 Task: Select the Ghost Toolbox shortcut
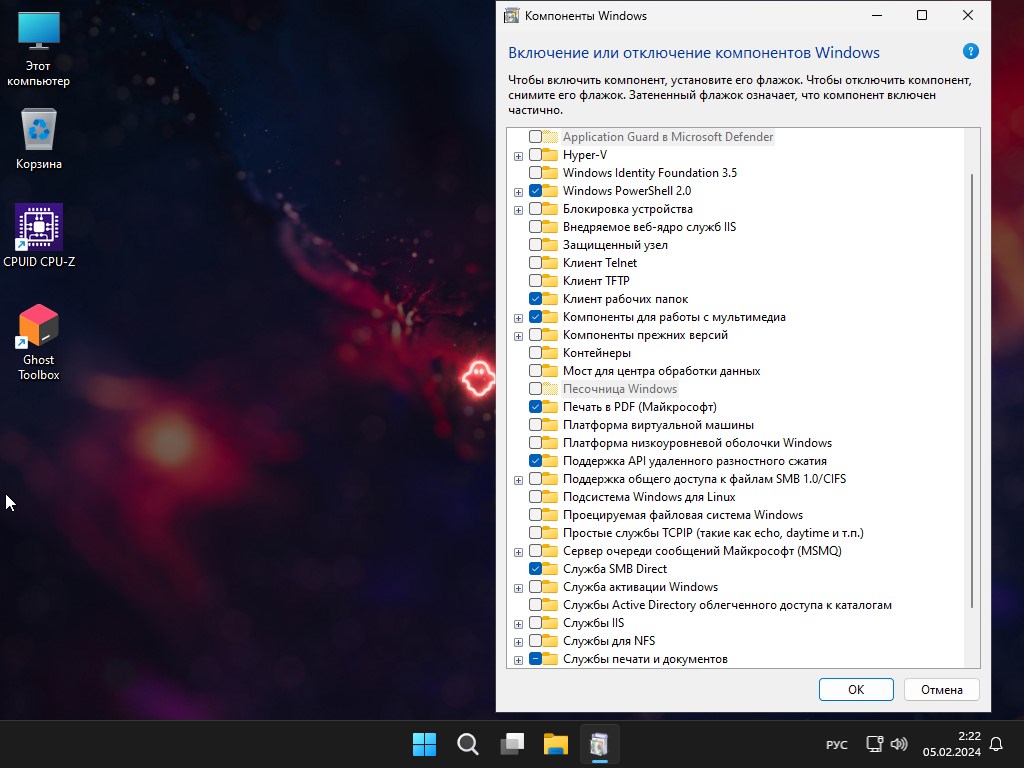[39, 342]
